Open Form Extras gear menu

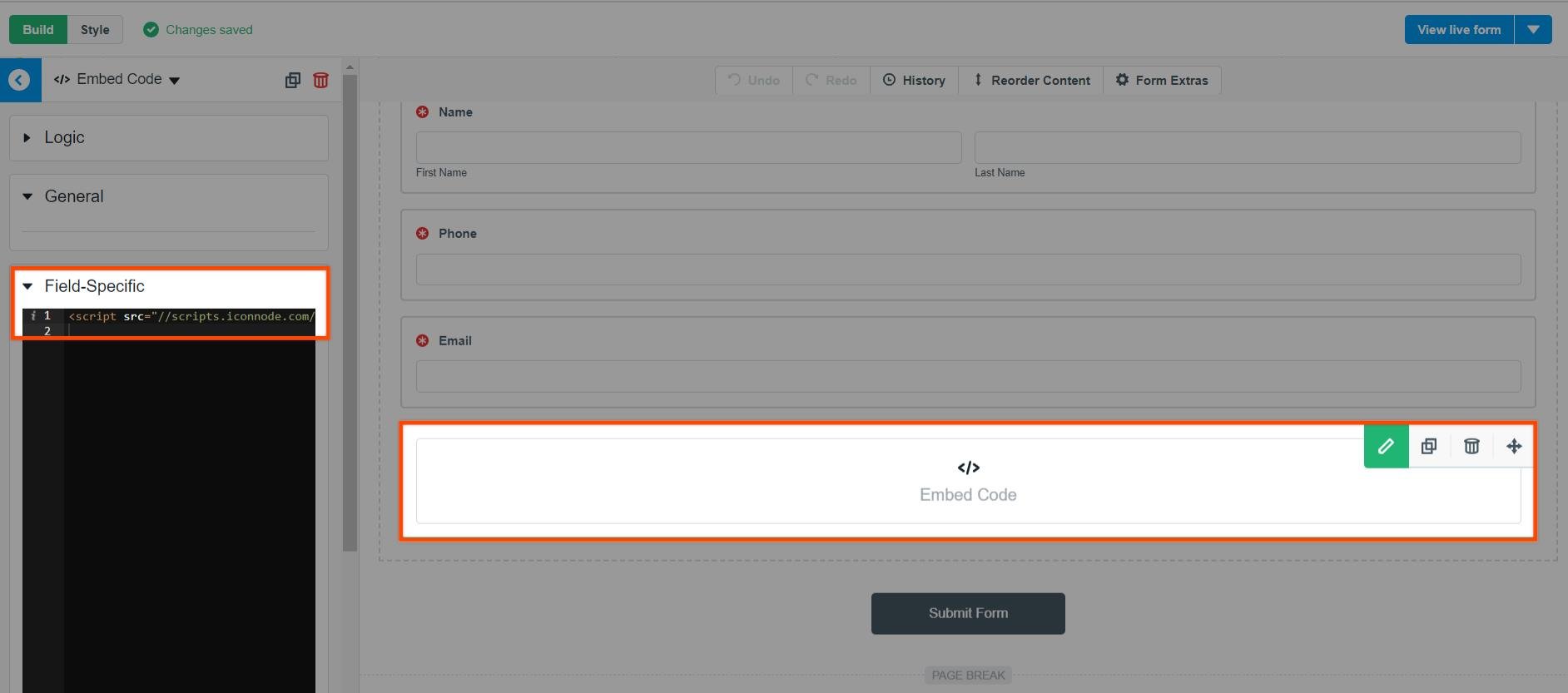coord(1162,80)
